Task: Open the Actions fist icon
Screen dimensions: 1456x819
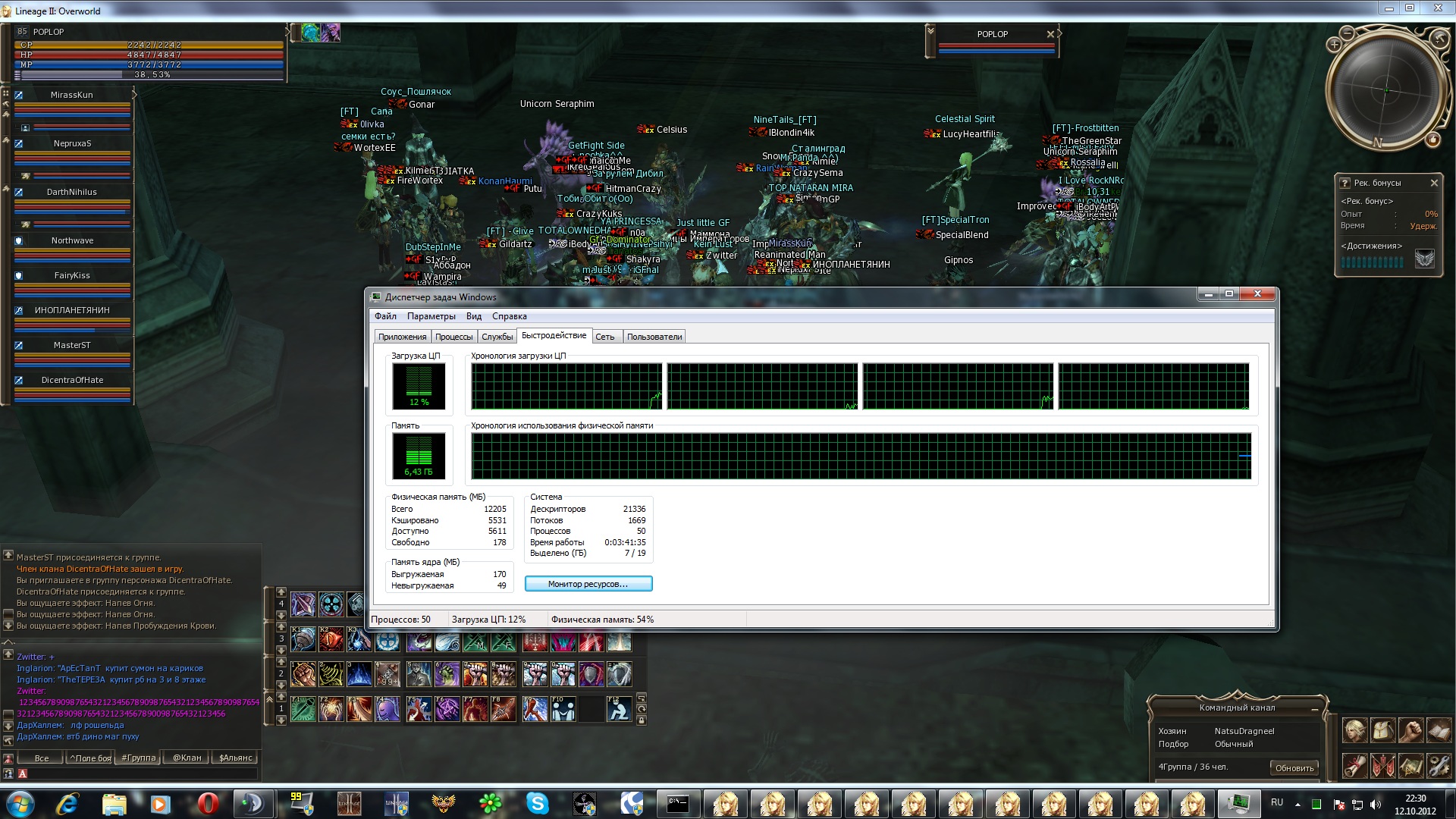Action: click(1411, 730)
